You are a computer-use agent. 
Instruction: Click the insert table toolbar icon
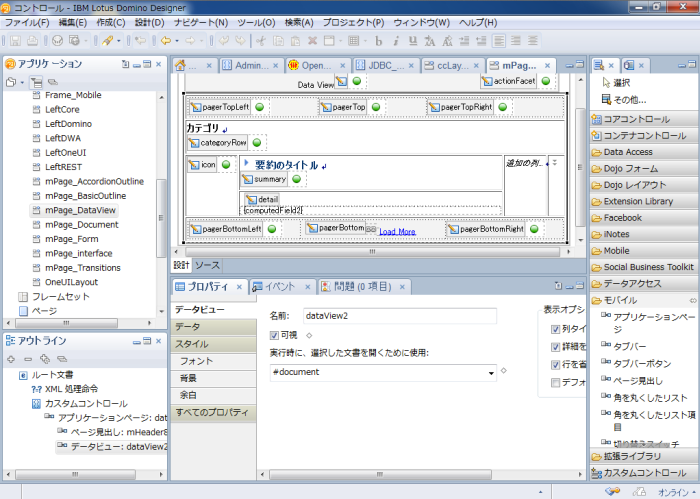pos(354,41)
